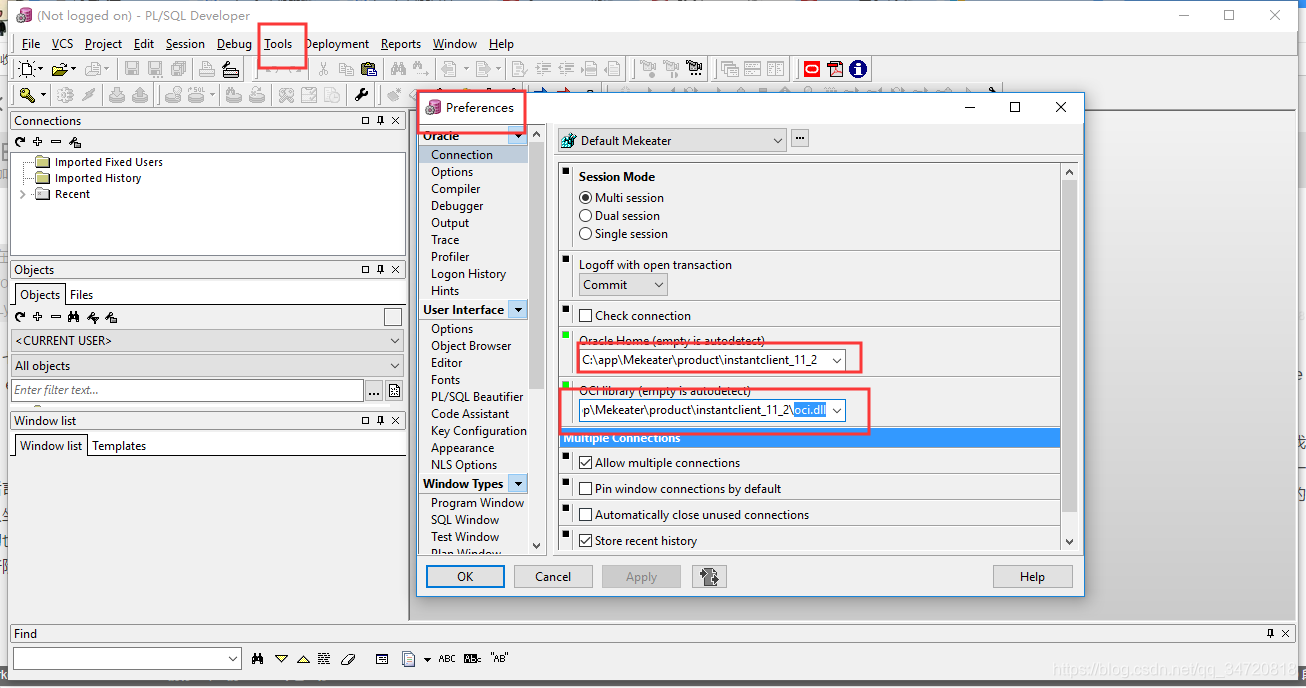The height and width of the screenshot is (688, 1306).
Task: Open the Tools menu
Action: click(x=278, y=44)
